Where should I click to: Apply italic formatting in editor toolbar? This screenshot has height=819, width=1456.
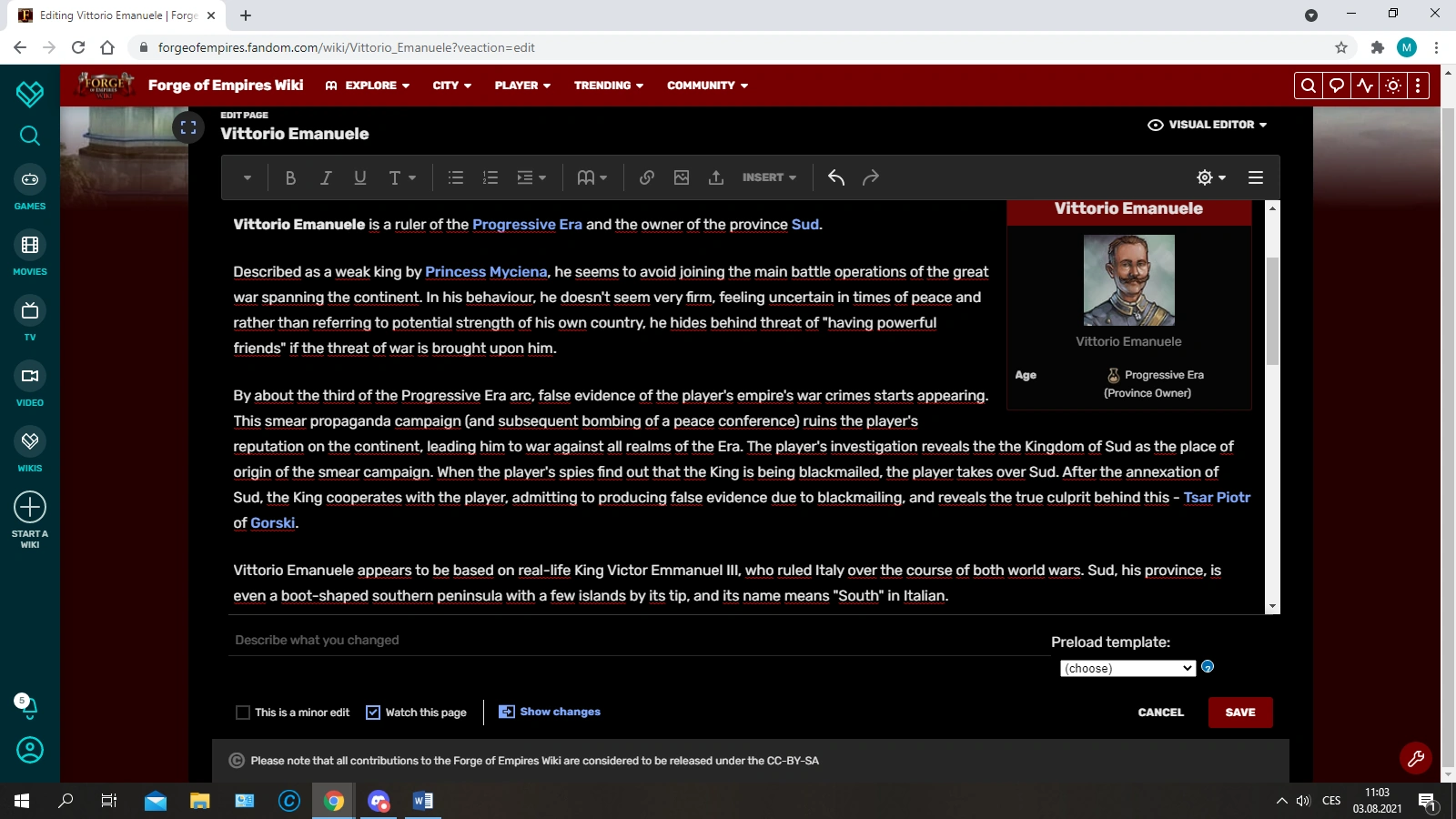325,177
